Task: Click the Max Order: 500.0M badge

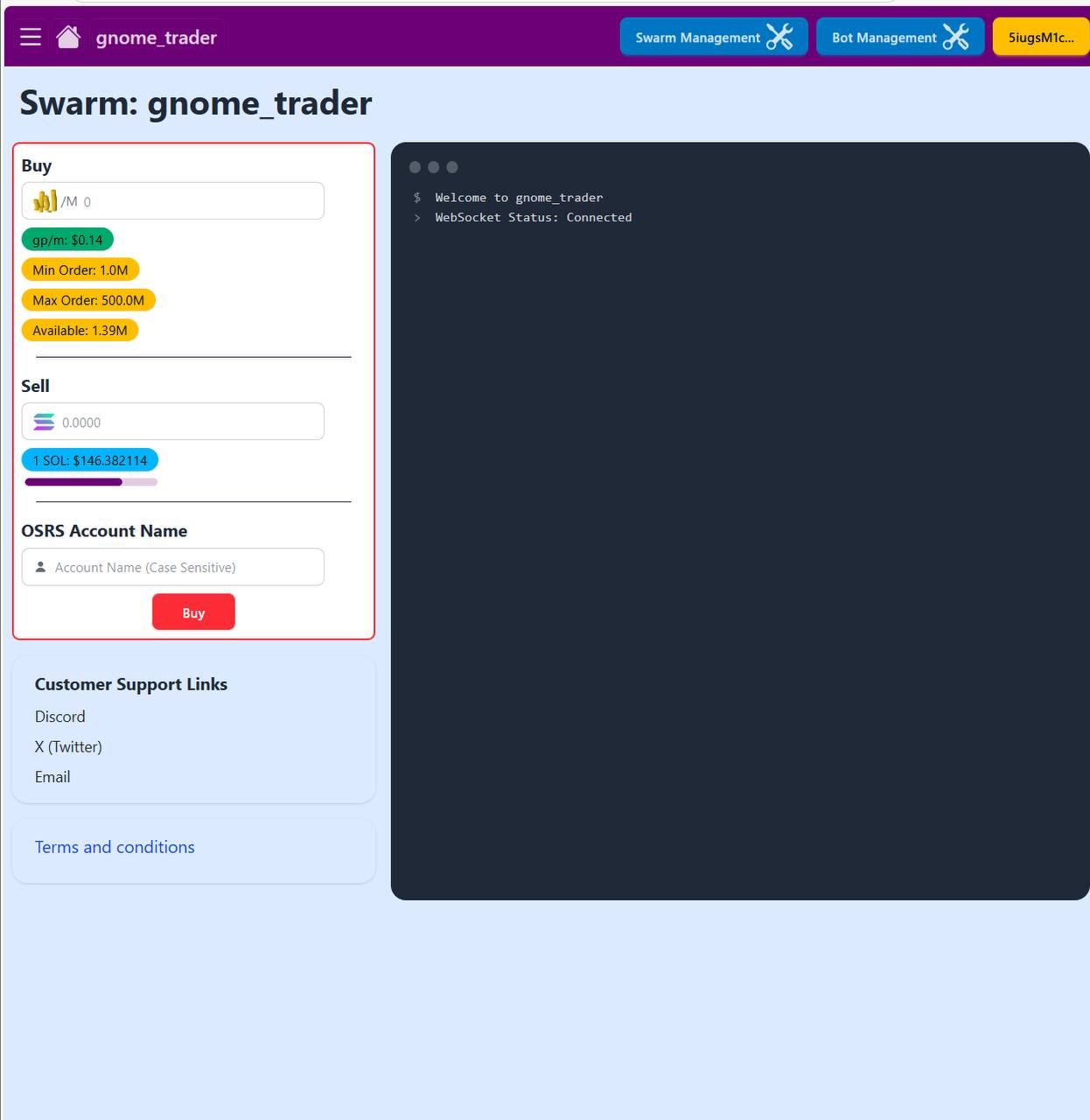Action: tap(88, 300)
